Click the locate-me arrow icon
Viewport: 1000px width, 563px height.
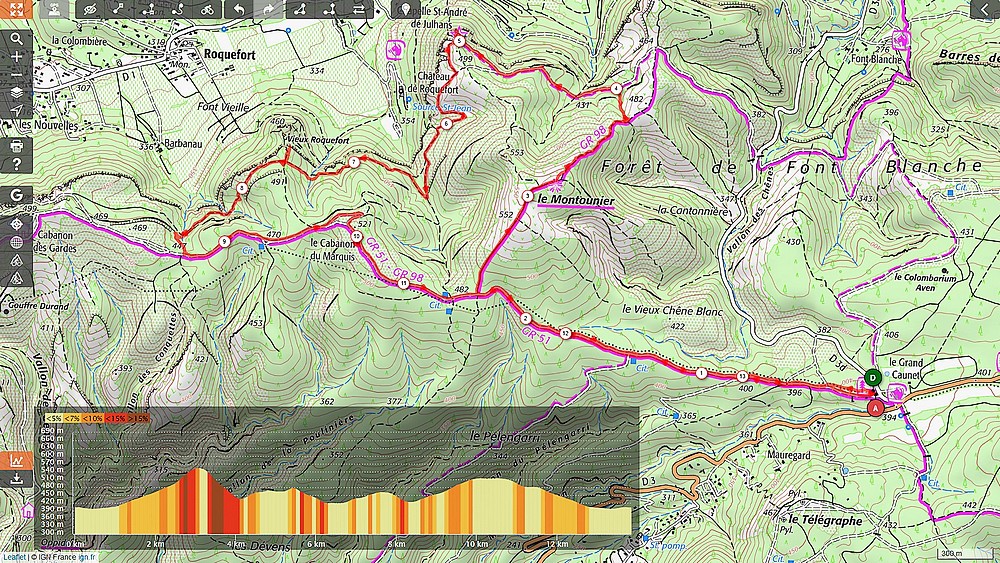[x=17, y=110]
